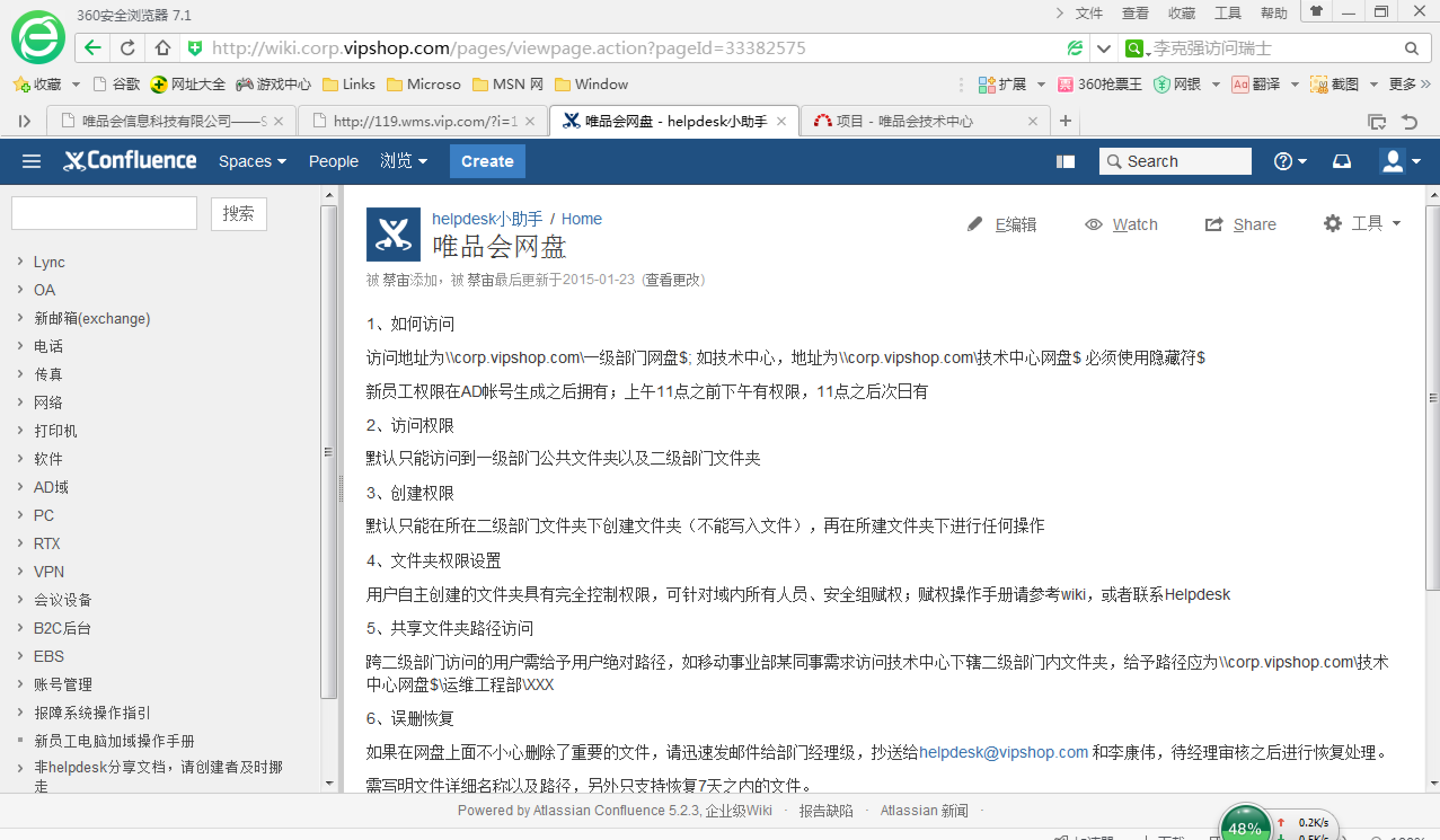
Task: Click the Confluence logo
Action: click(130, 161)
